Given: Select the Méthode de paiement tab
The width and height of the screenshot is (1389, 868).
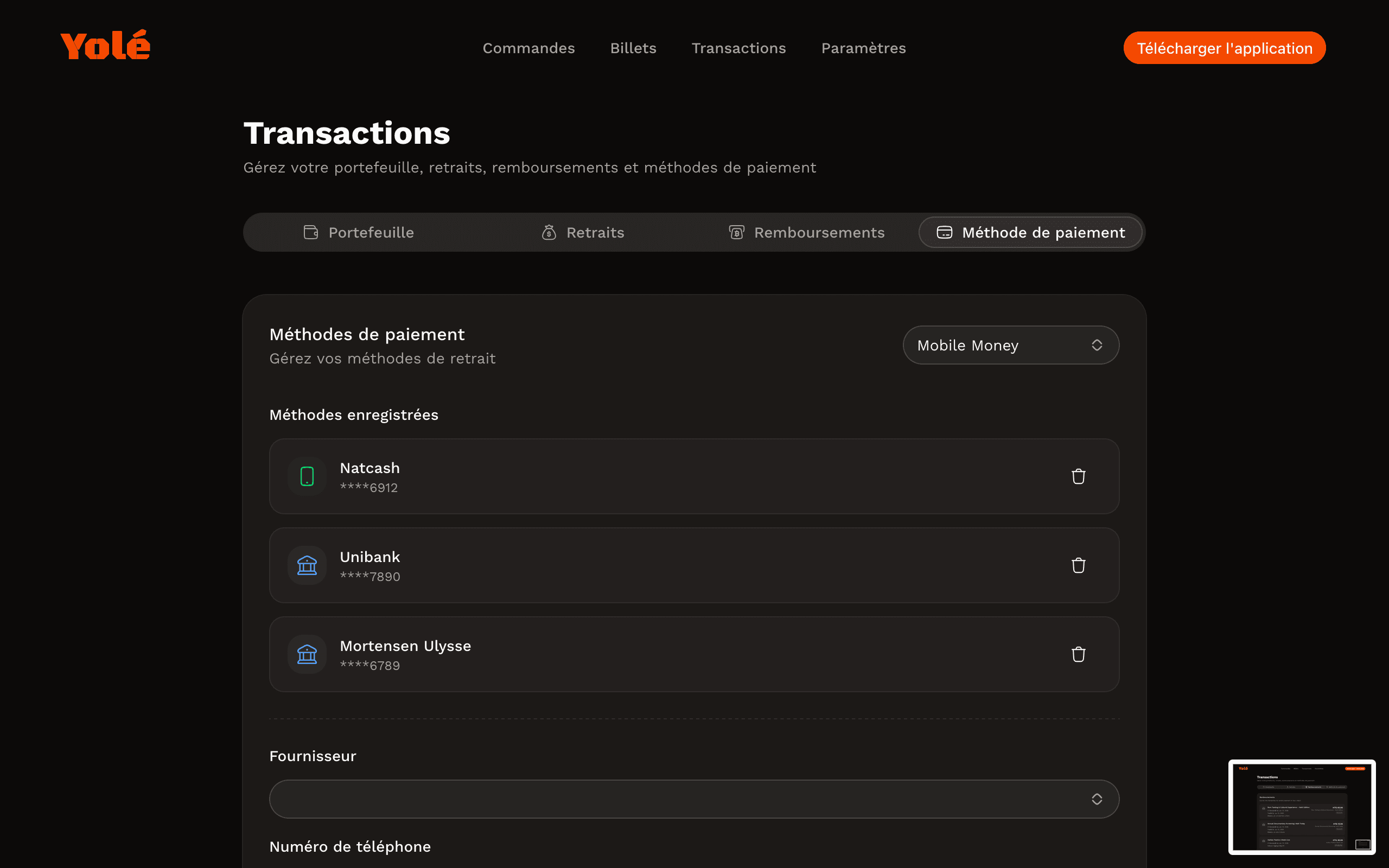Looking at the screenshot, I should [1030, 233].
